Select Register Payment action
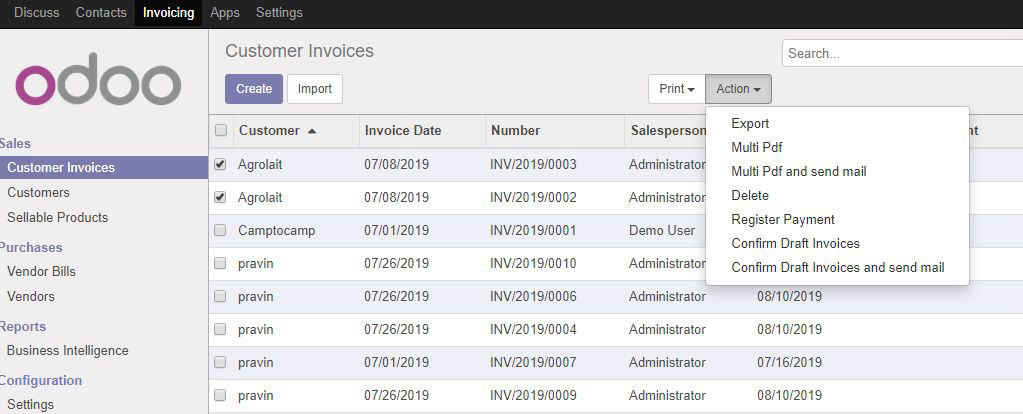This screenshot has width=1023, height=414. click(783, 220)
